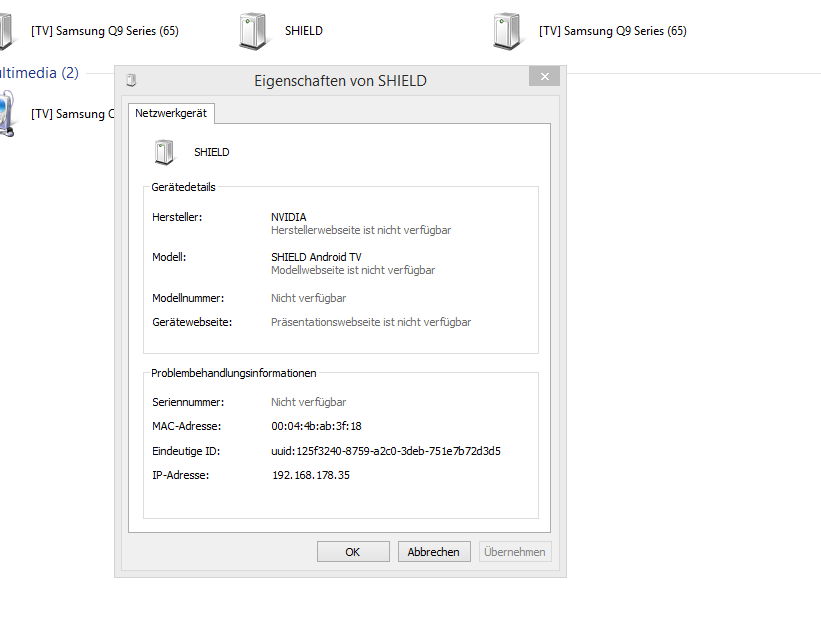
Task: Click the '[TV] Samsung' label under Multimedia
Action: click(x=72, y=114)
